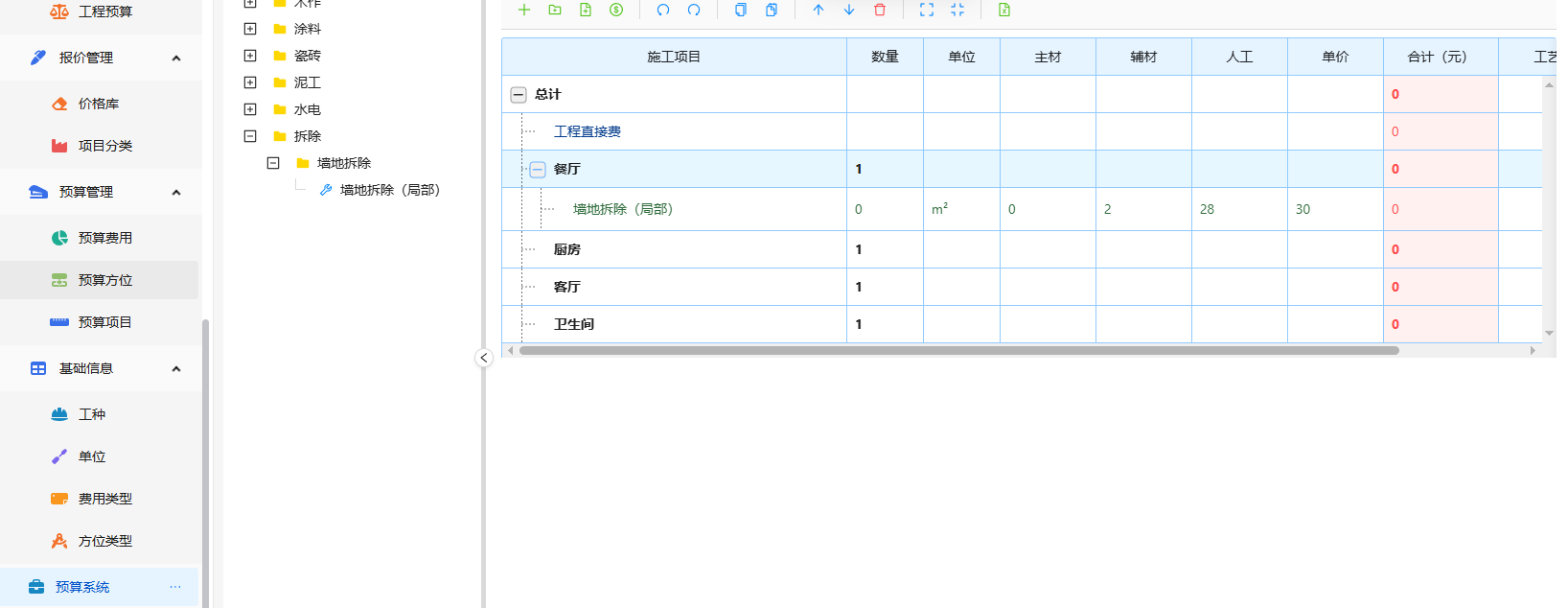This screenshot has width=1568, height=608.
Task: Click the green add folder icon
Action: (x=555, y=10)
